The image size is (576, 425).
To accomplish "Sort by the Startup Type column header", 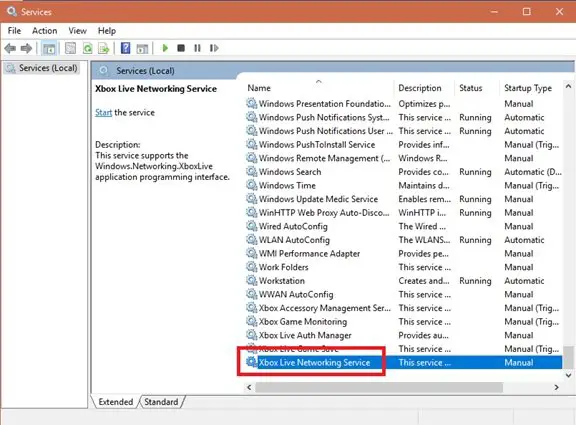I will click(x=528, y=88).
